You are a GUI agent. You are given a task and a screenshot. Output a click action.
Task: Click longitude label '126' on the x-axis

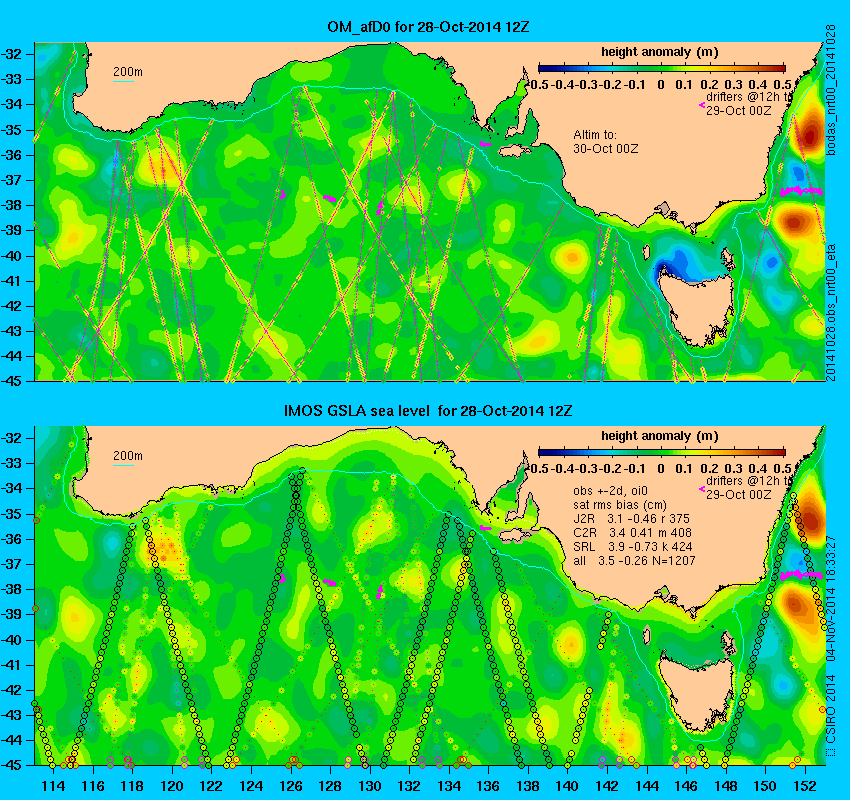[x=291, y=786]
